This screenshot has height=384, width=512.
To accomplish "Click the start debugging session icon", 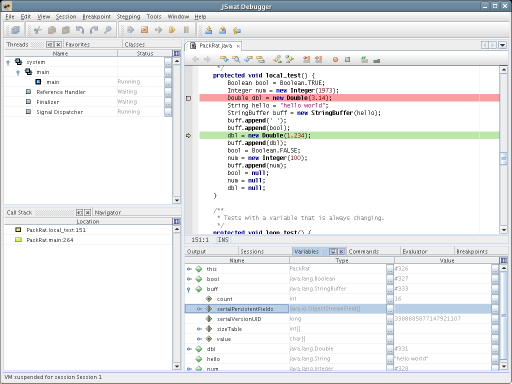I will [130, 30].
